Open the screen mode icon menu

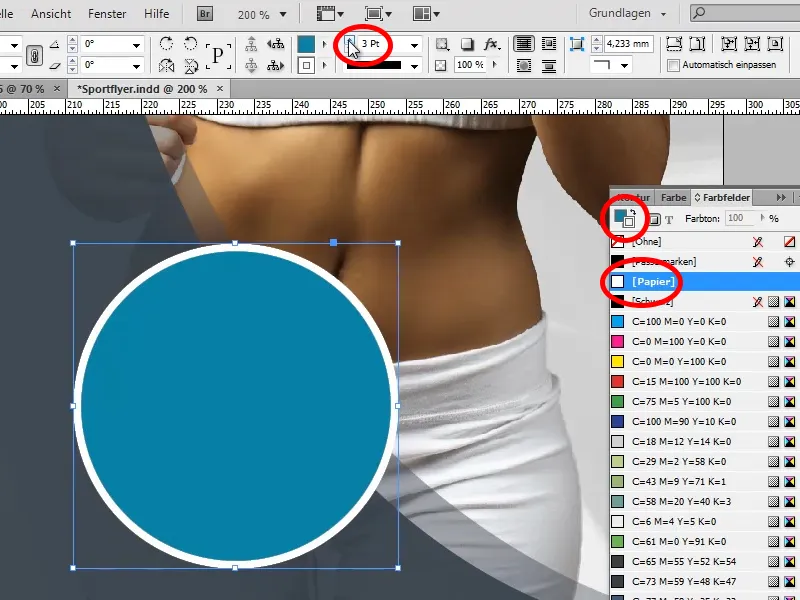(x=378, y=14)
